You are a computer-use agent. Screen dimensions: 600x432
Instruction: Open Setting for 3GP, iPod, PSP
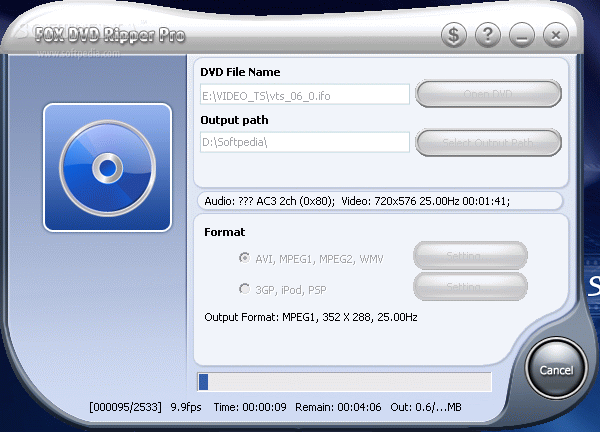[x=470, y=287]
